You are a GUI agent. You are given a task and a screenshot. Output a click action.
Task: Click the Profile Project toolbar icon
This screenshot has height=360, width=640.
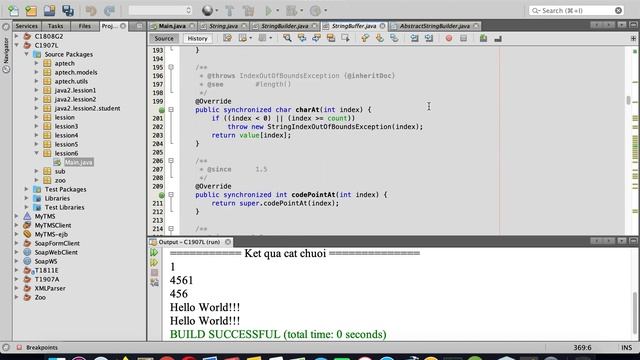point(315,10)
